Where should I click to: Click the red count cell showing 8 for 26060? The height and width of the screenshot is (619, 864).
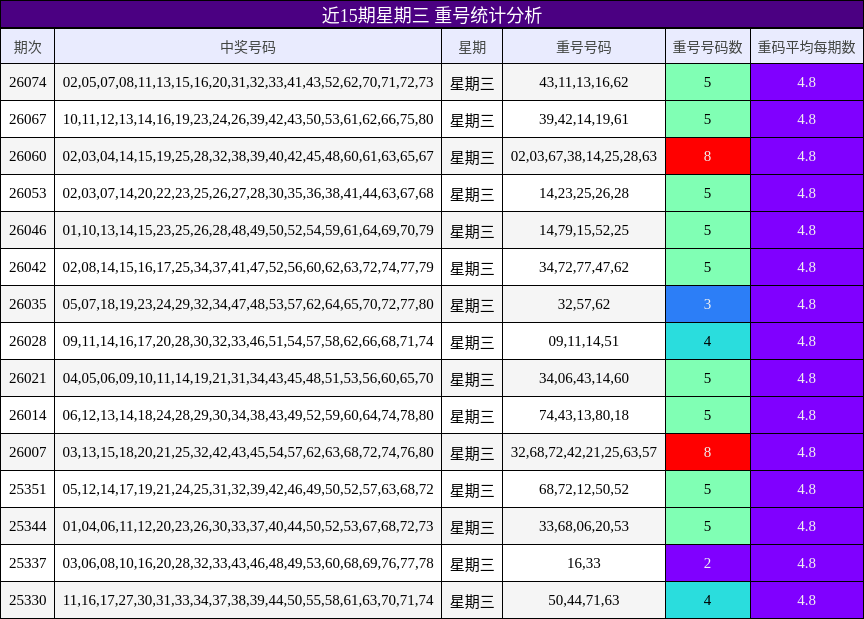tap(707, 155)
